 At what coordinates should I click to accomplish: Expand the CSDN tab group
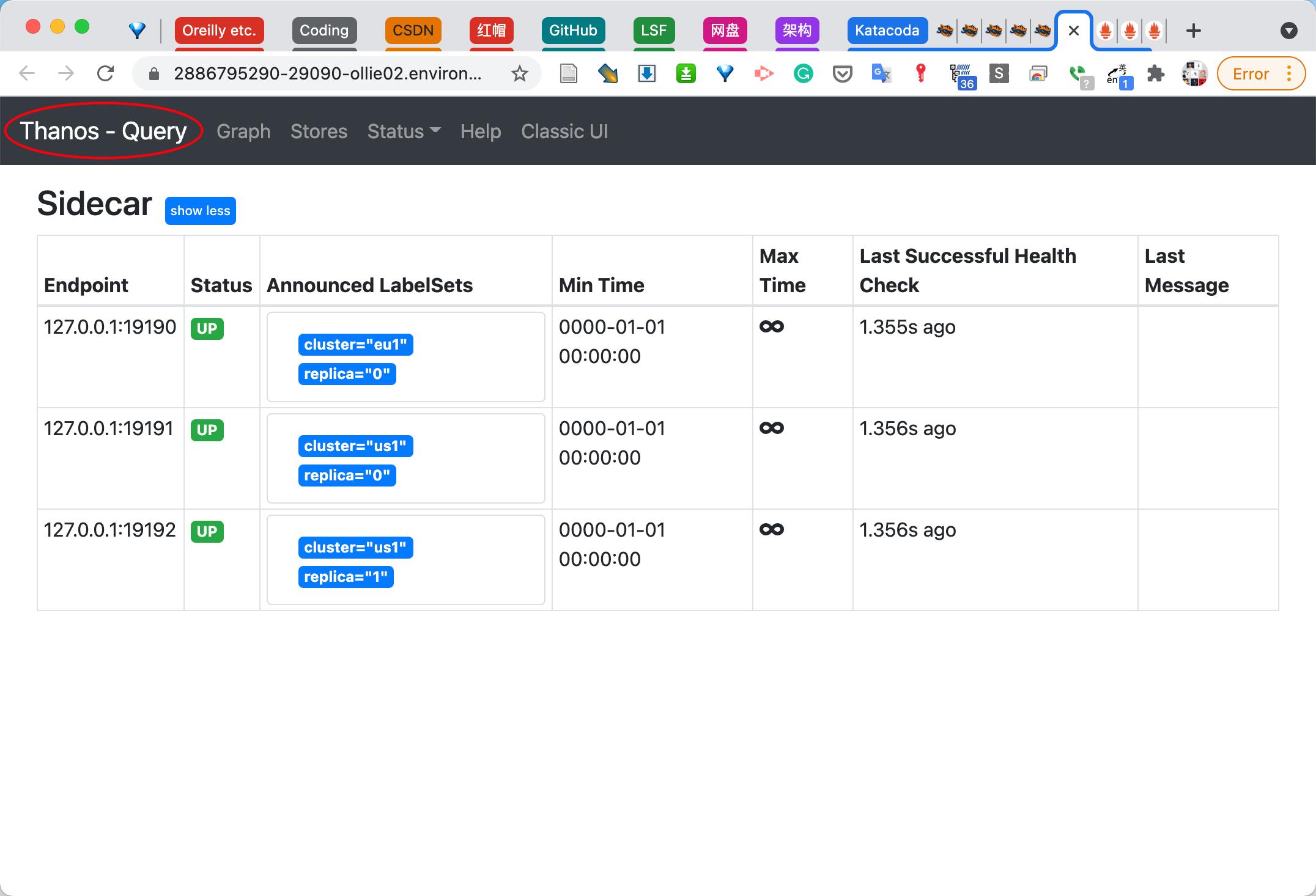point(413,30)
